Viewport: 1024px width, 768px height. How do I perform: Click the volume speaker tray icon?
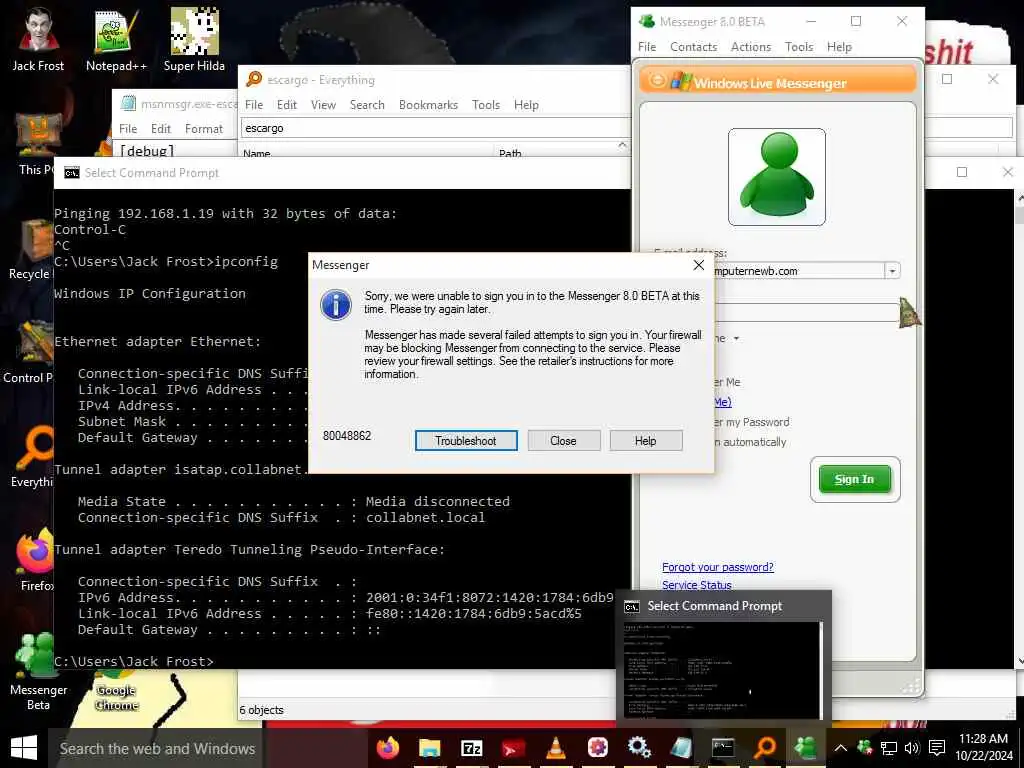[x=912, y=748]
